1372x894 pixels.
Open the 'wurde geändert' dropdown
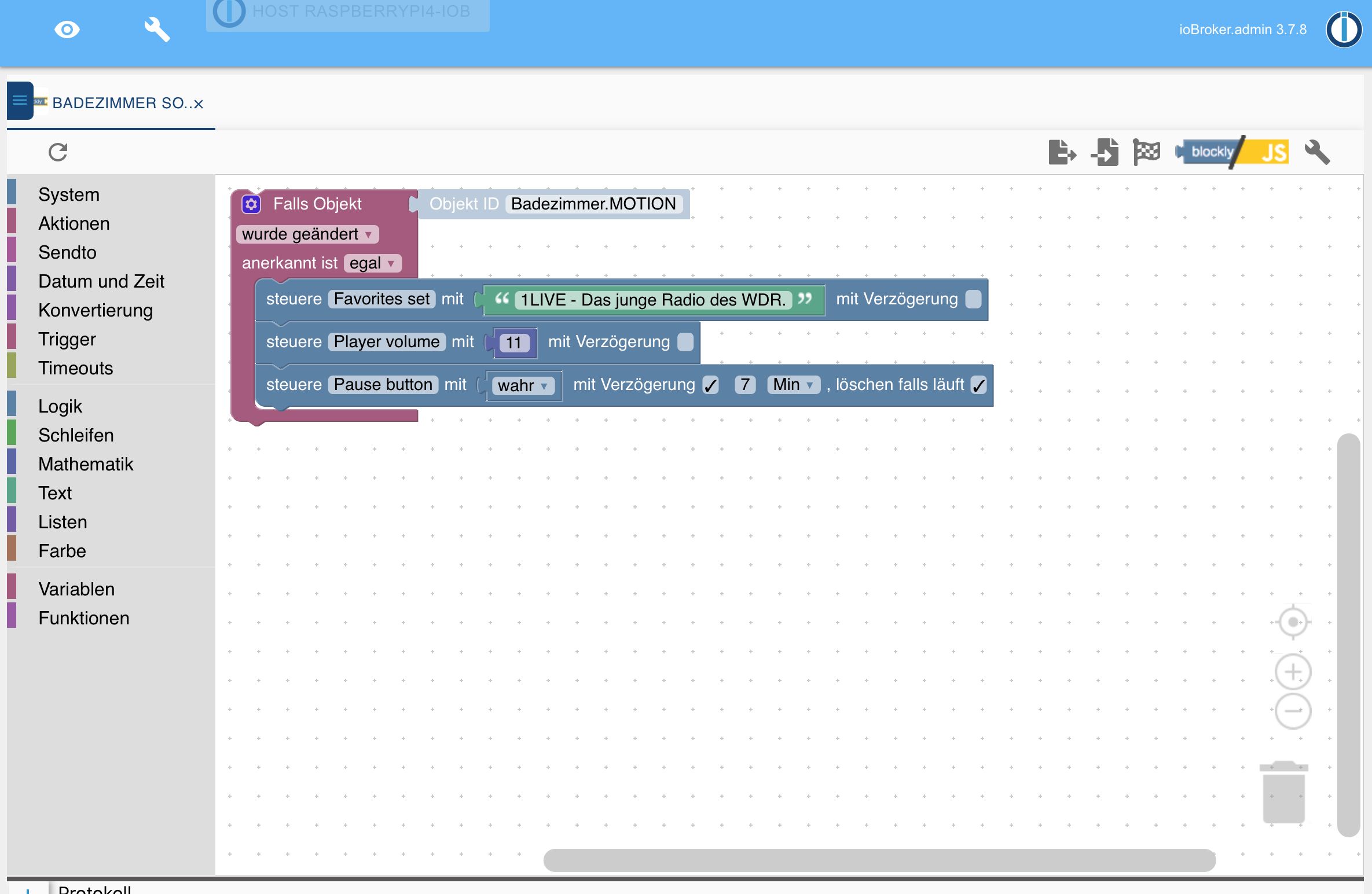click(x=307, y=234)
